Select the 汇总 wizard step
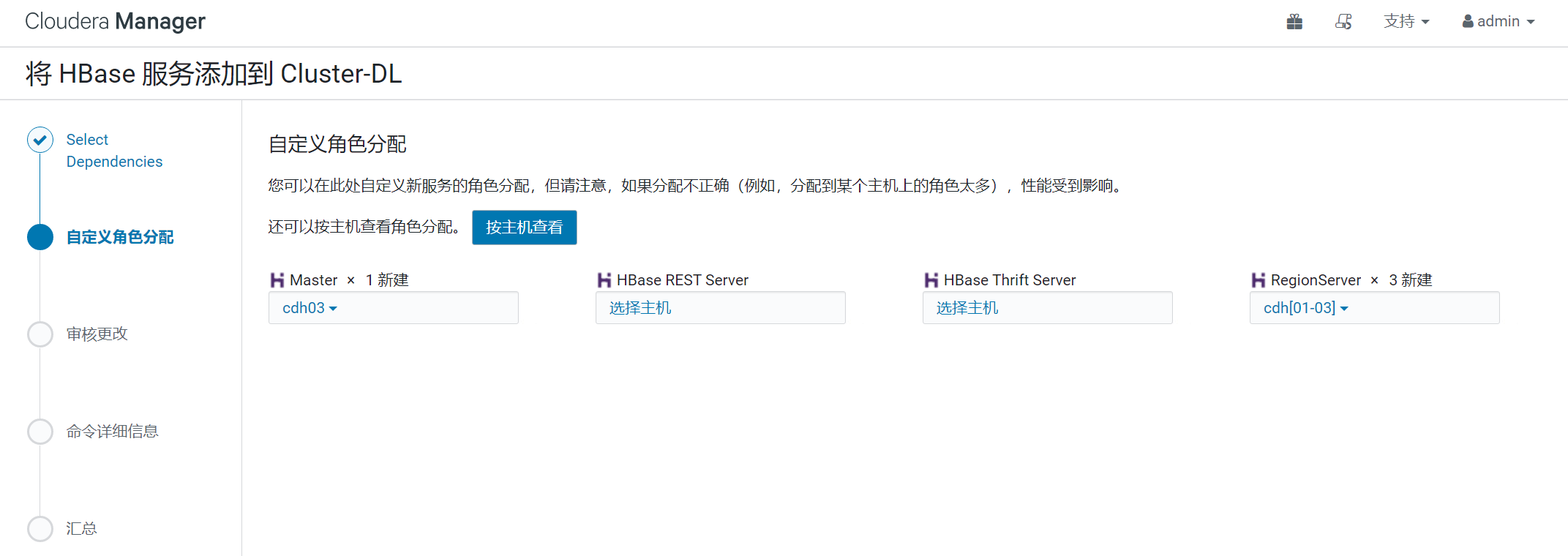The height and width of the screenshot is (556, 1568). pyautogui.click(x=81, y=529)
